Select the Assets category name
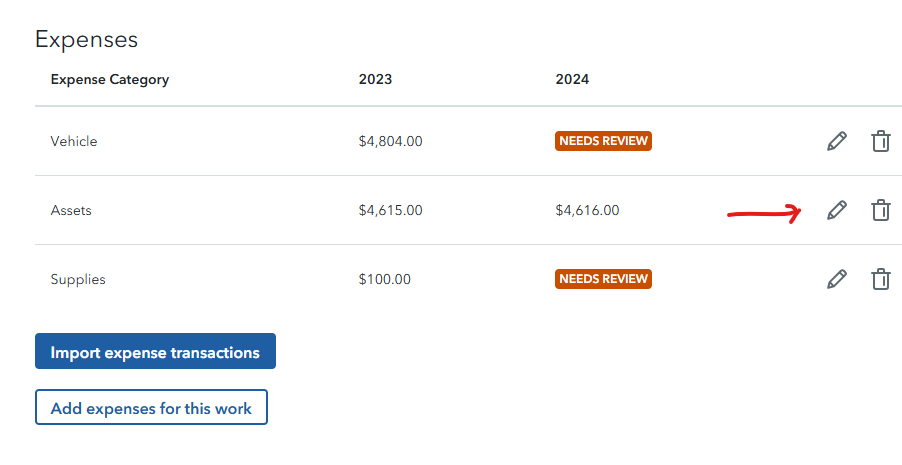Image resolution: width=902 pixels, height=465 pixels. pyautogui.click(x=71, y=211)
